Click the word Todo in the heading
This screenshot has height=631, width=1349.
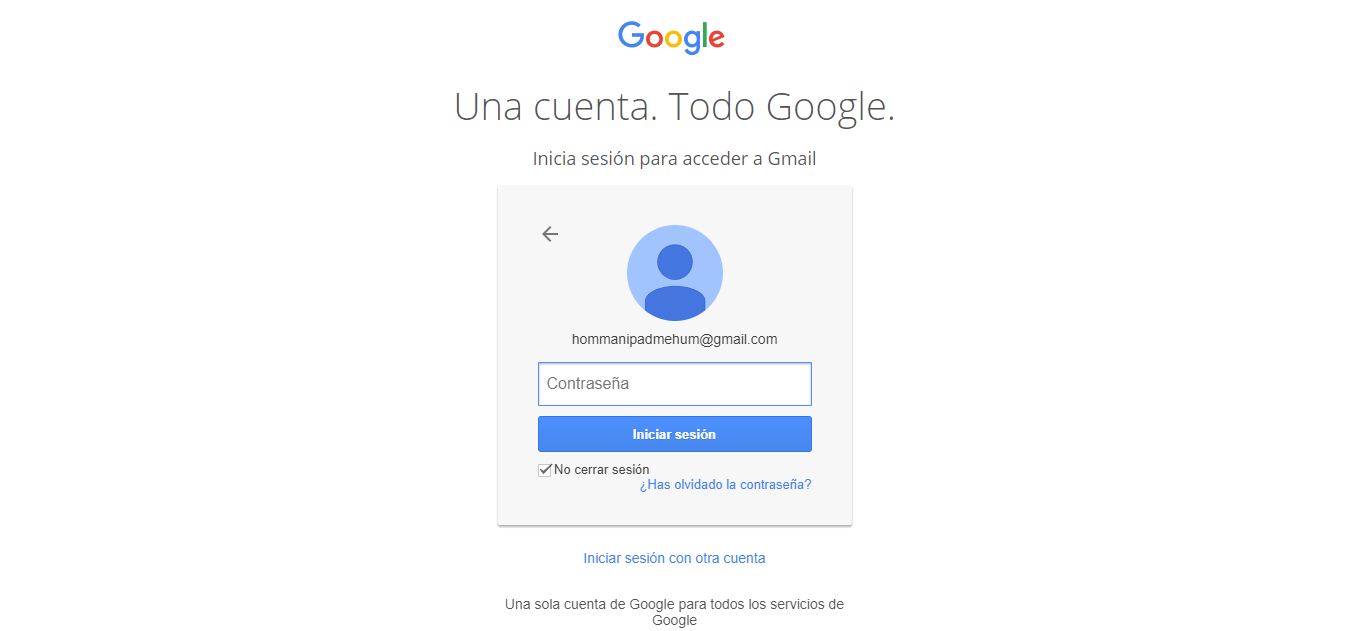tap(711, 106)
